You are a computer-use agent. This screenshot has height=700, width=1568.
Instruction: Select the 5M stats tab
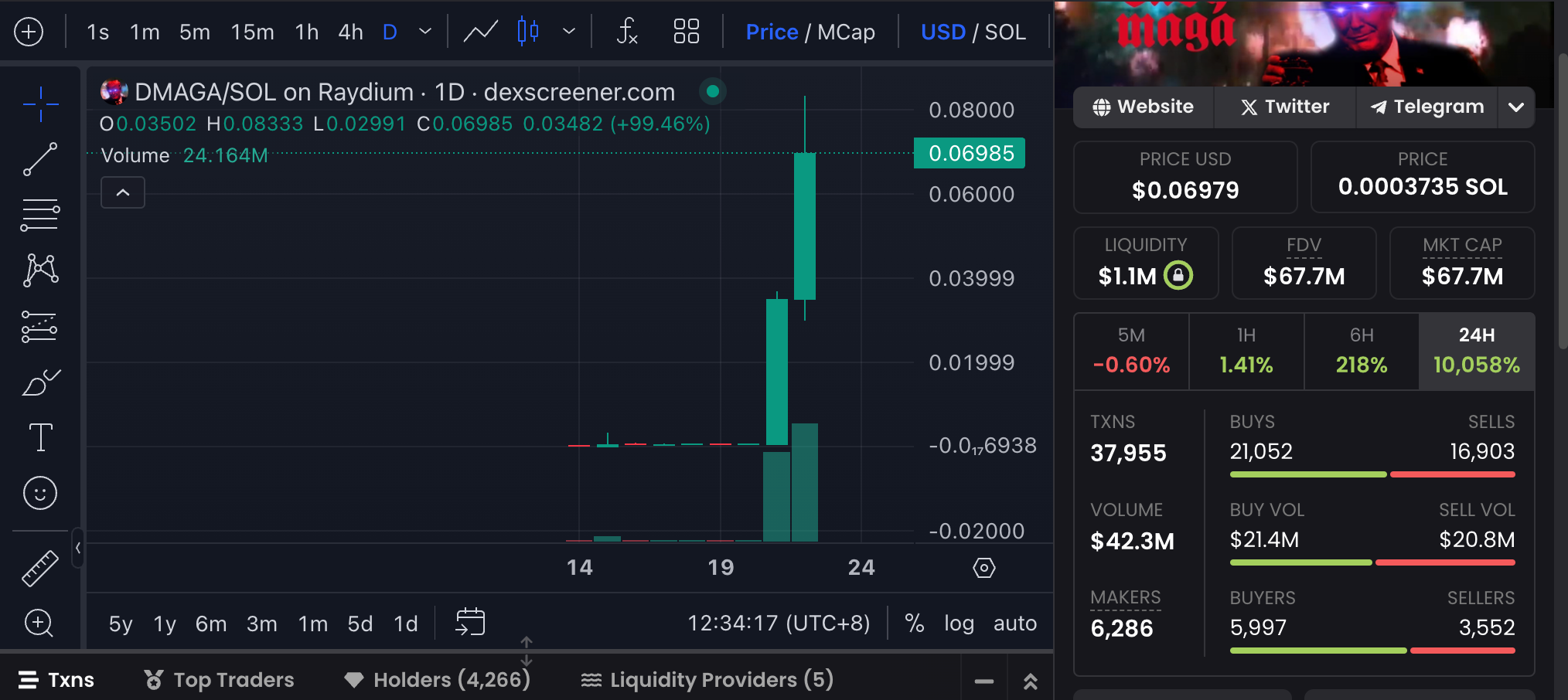pos(1131,352)
